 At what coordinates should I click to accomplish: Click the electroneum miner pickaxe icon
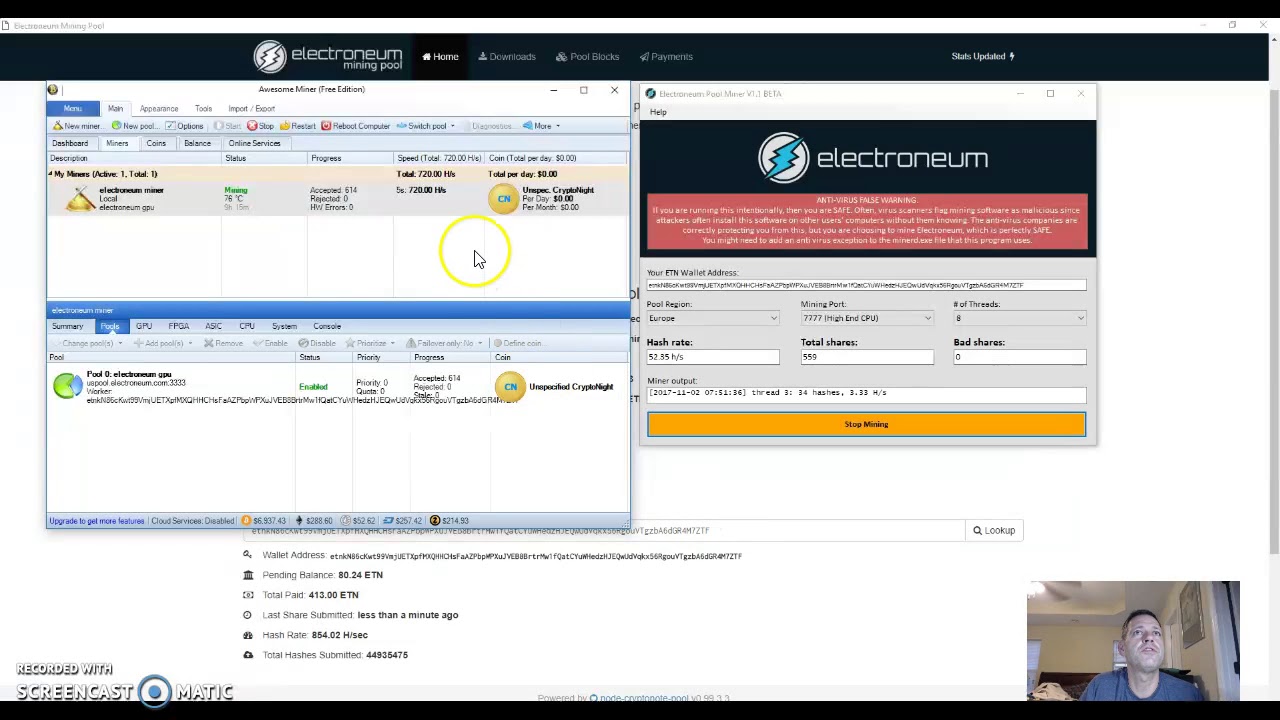(x=80, y=199)
